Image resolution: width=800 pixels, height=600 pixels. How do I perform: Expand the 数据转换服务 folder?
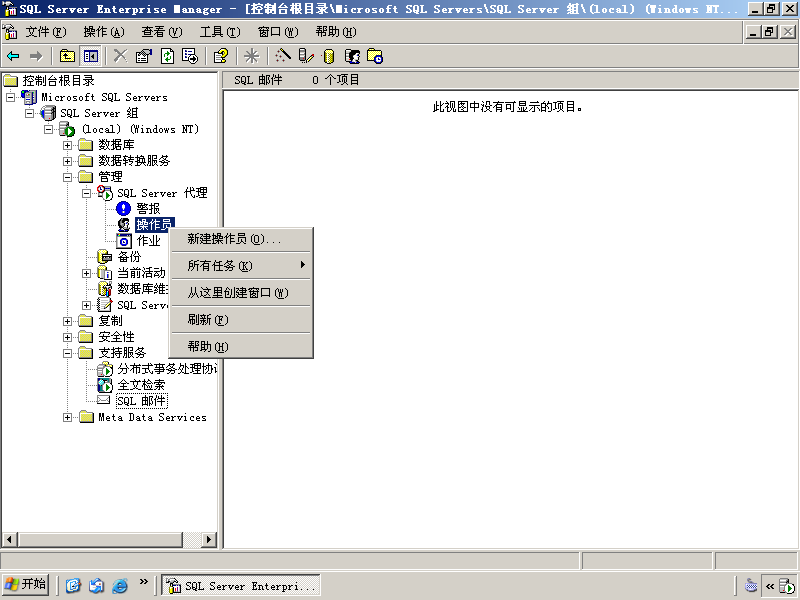pos(67,161)
